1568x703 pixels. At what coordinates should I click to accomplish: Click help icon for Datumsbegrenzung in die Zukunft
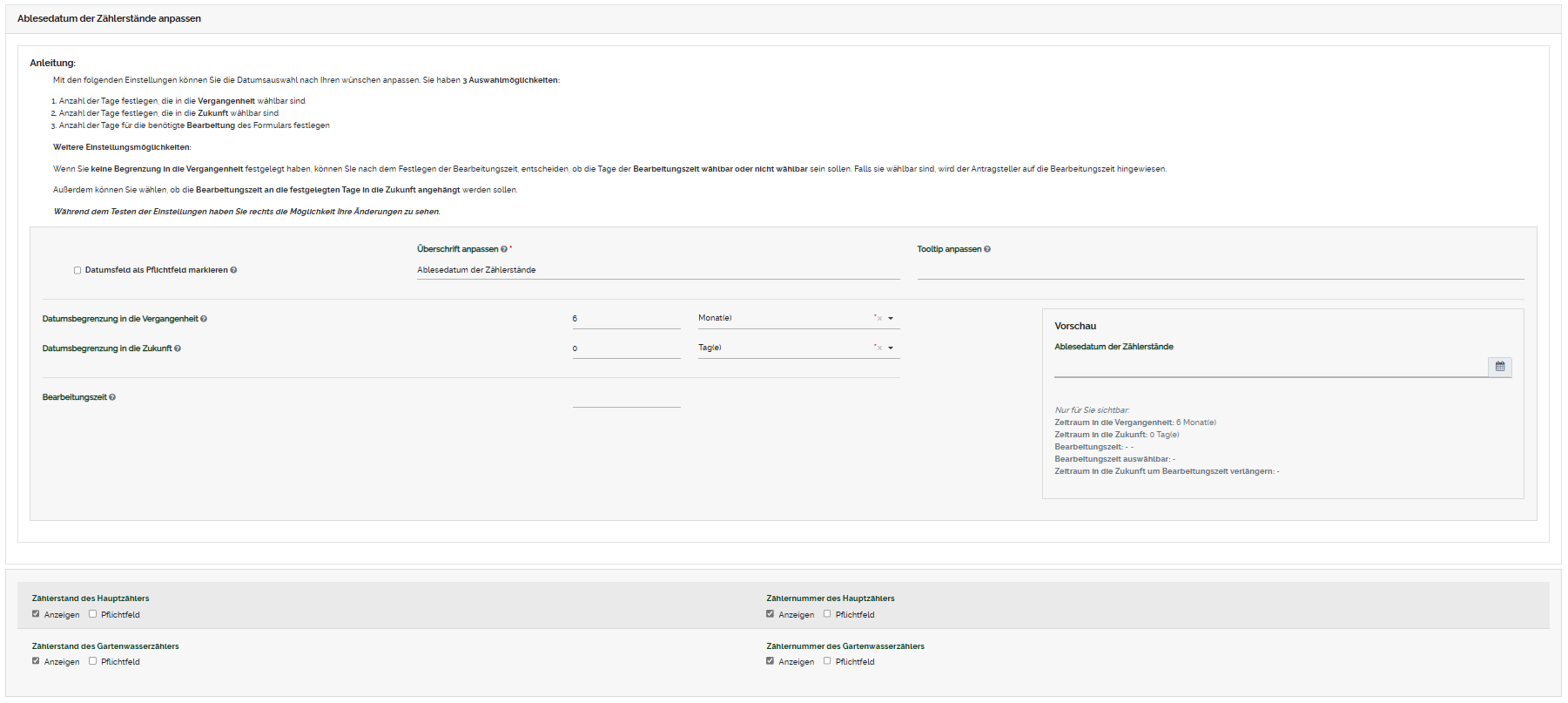178,348
